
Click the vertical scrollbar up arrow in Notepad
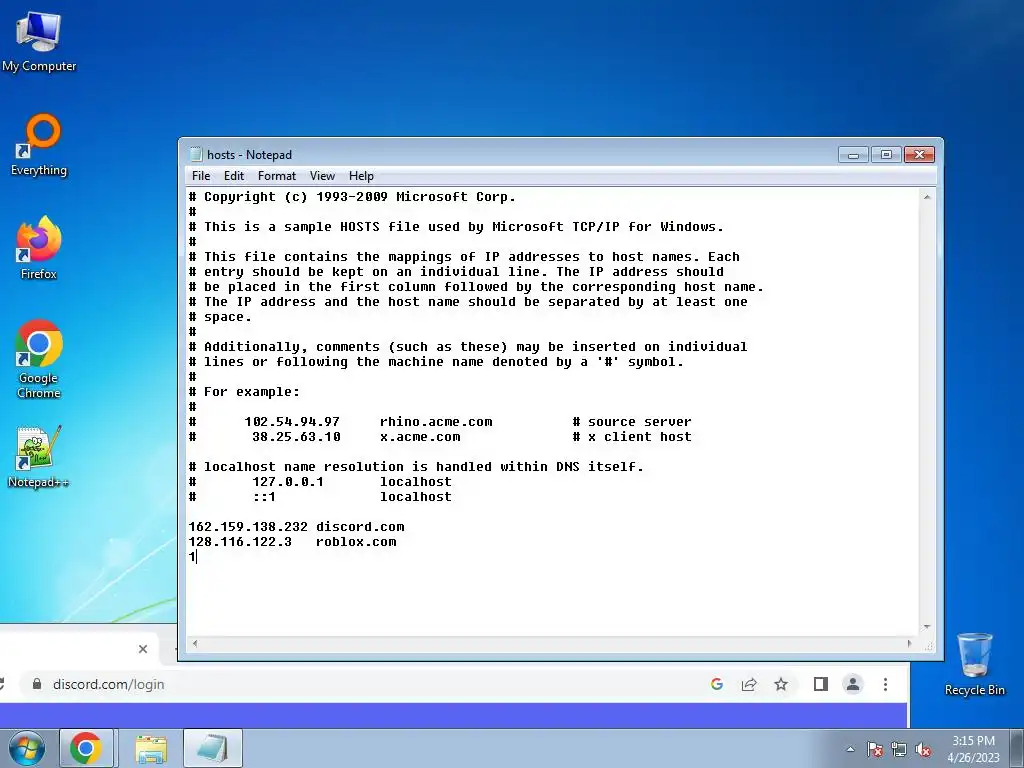click(927, 197)
